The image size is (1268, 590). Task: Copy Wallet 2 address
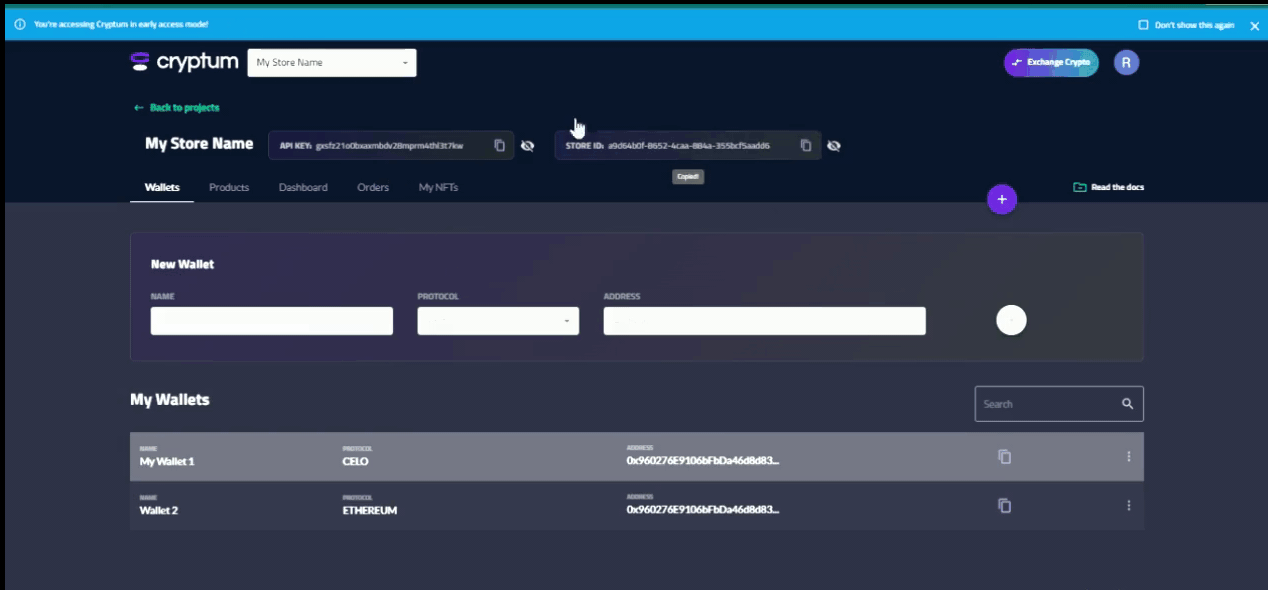(1005, 506)
